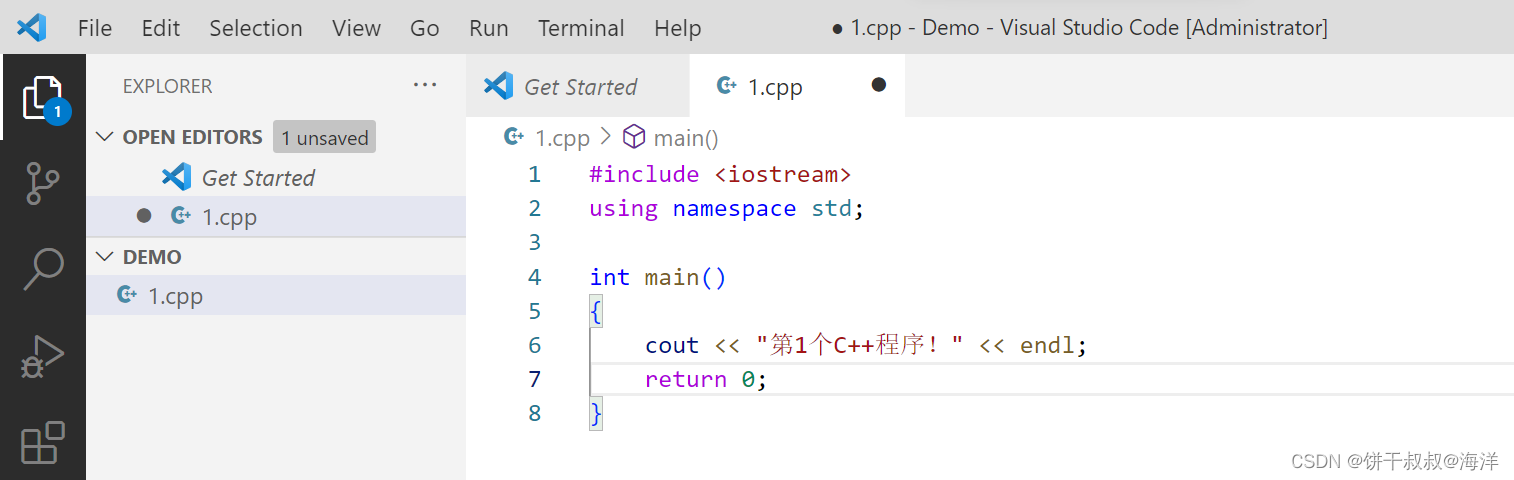
Task: Click the C++ icon in breadcrumb
Action: (x=514, y=137)
